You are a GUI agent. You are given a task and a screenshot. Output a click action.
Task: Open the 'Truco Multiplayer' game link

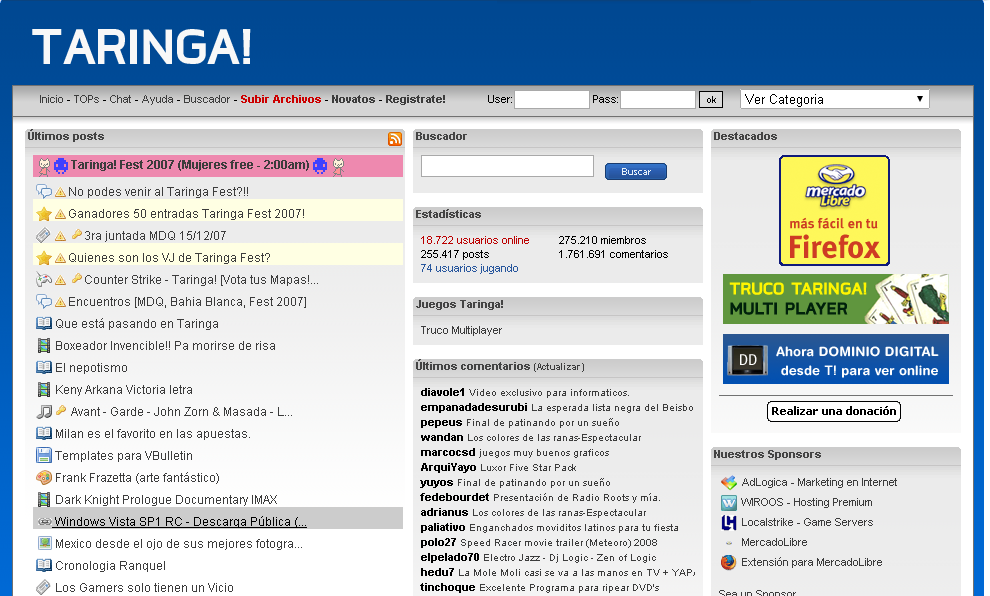pos(461,330)
